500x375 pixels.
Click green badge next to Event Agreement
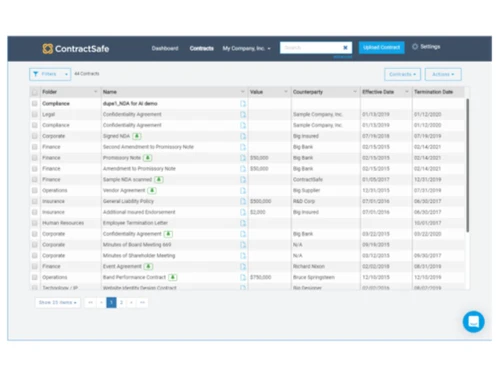(x=148, y=266)
